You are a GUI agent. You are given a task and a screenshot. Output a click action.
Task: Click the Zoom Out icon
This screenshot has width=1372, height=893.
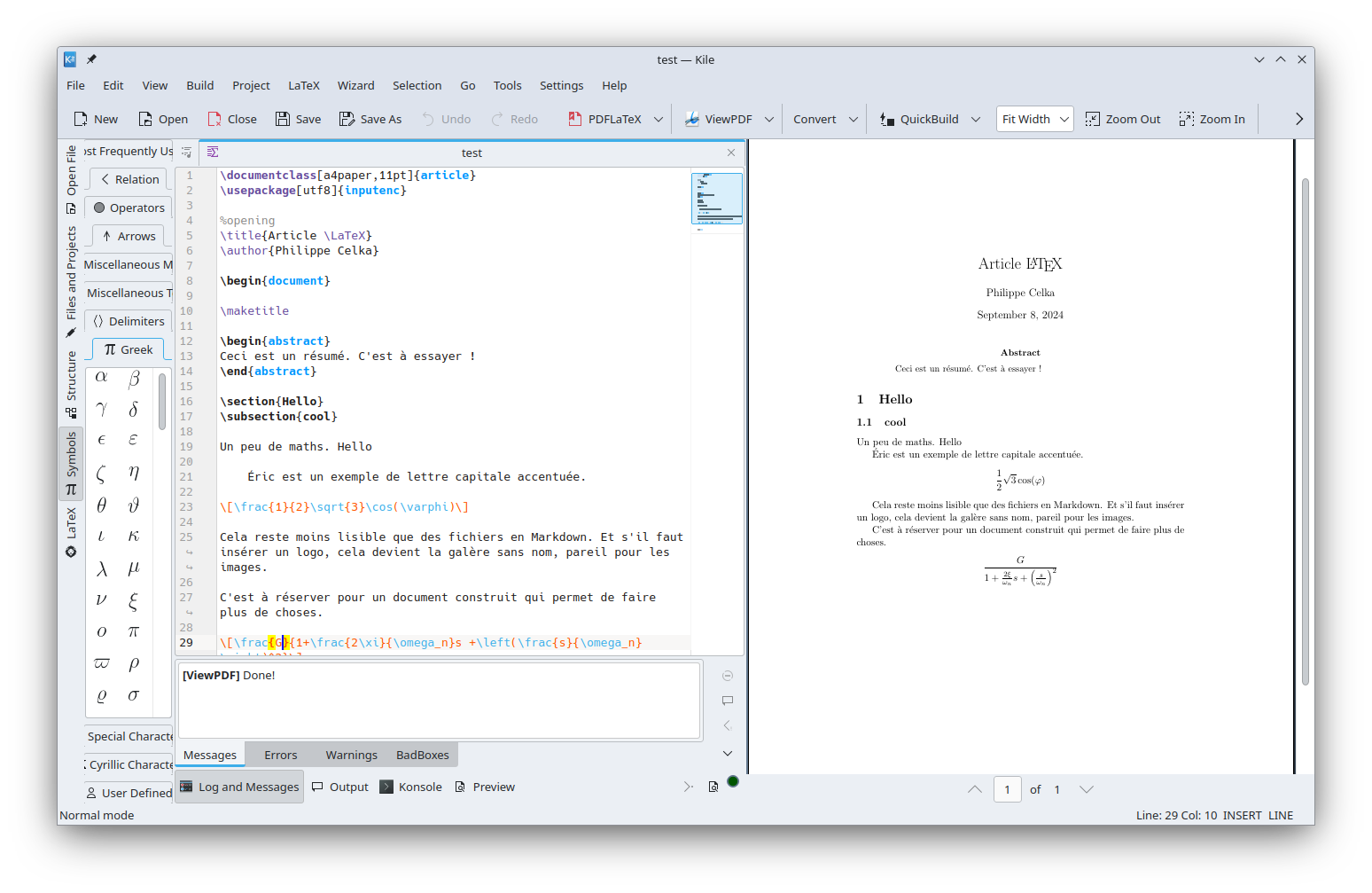coord(1093,119)
